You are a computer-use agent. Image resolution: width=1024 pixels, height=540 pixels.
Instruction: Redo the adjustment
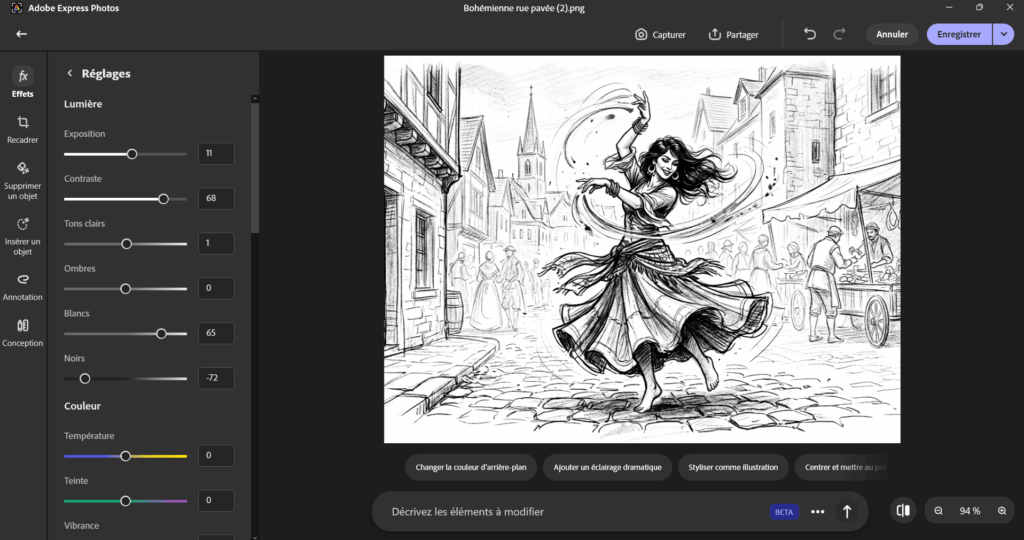(839, 34)
